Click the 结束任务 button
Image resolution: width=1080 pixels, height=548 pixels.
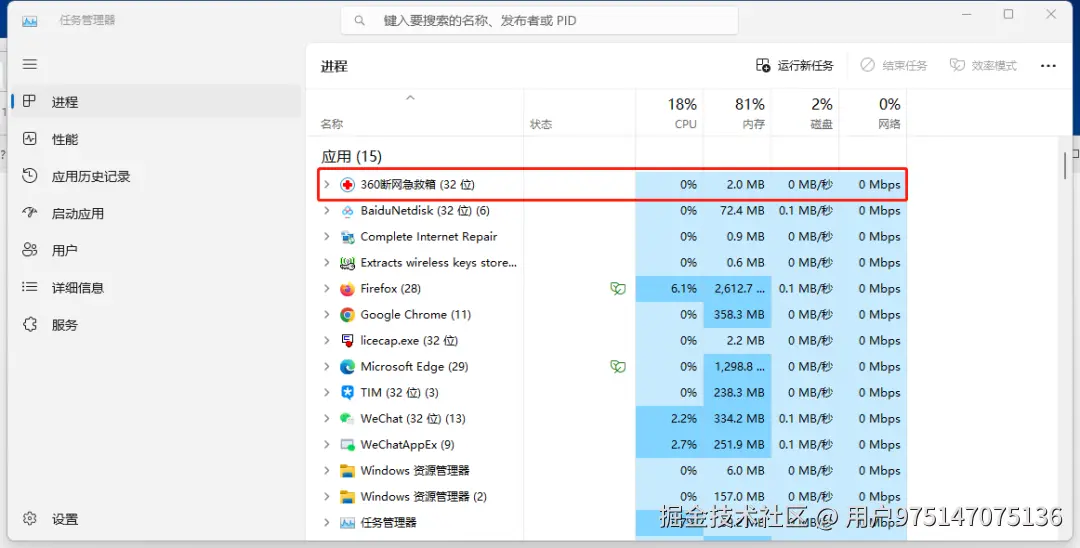(x=894, y=65)
